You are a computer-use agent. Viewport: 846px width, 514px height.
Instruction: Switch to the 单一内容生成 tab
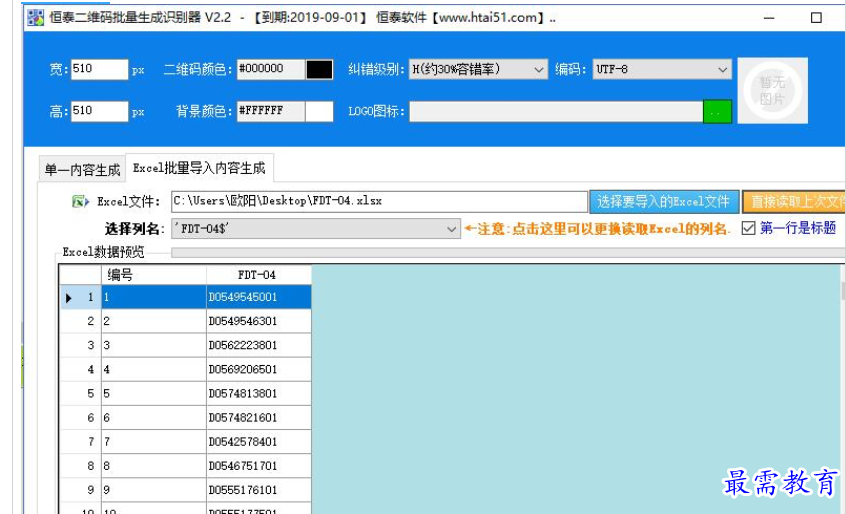(x=82, y=170)
